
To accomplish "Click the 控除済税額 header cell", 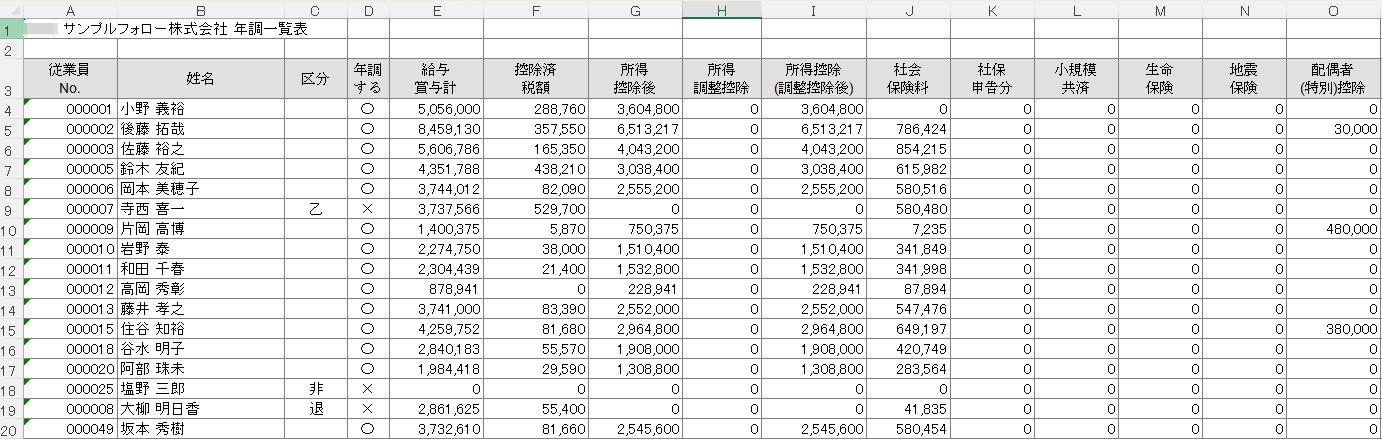I will [536, 79].
